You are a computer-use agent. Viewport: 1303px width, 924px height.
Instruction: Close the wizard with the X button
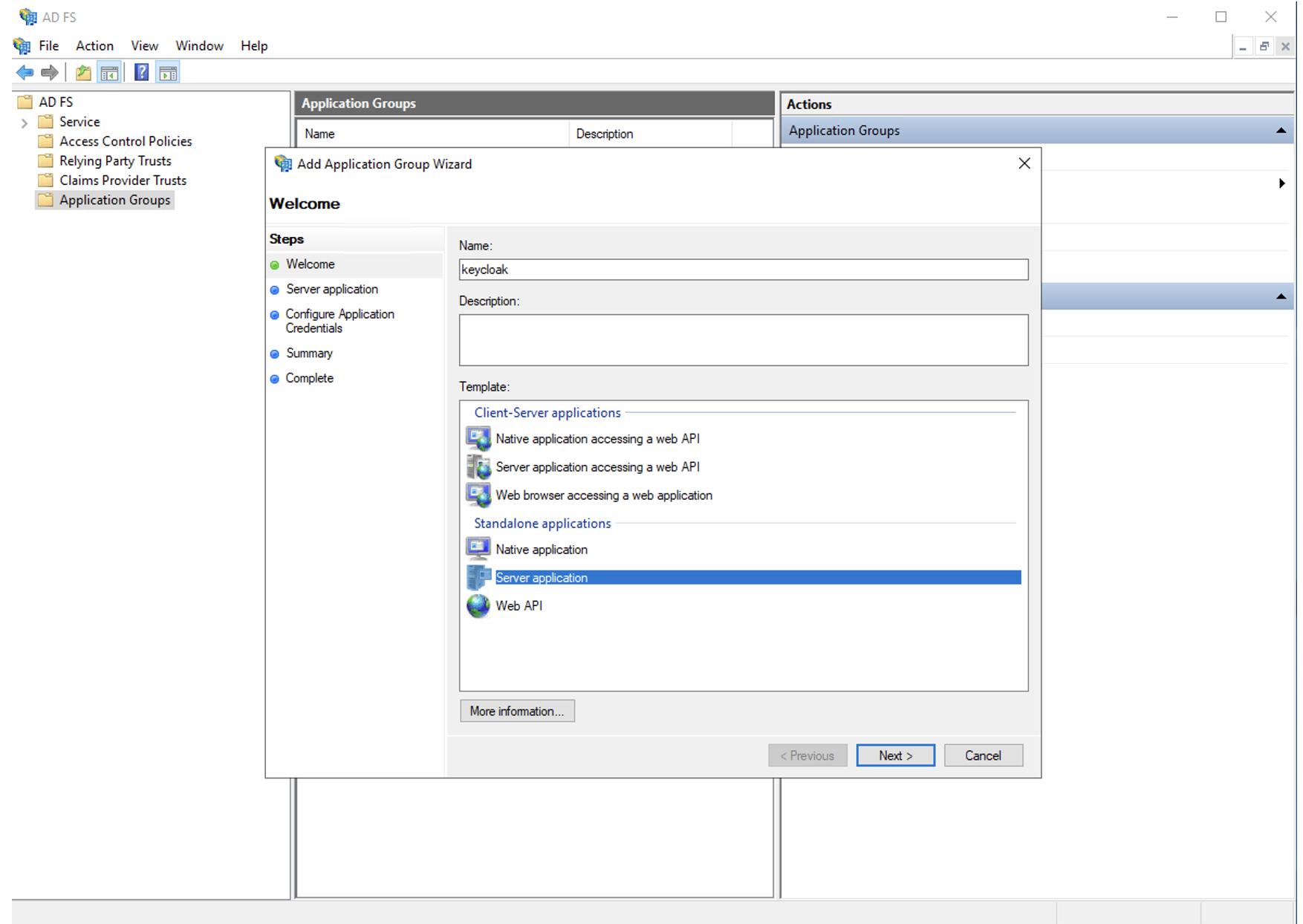click(x=1024, y=163)
